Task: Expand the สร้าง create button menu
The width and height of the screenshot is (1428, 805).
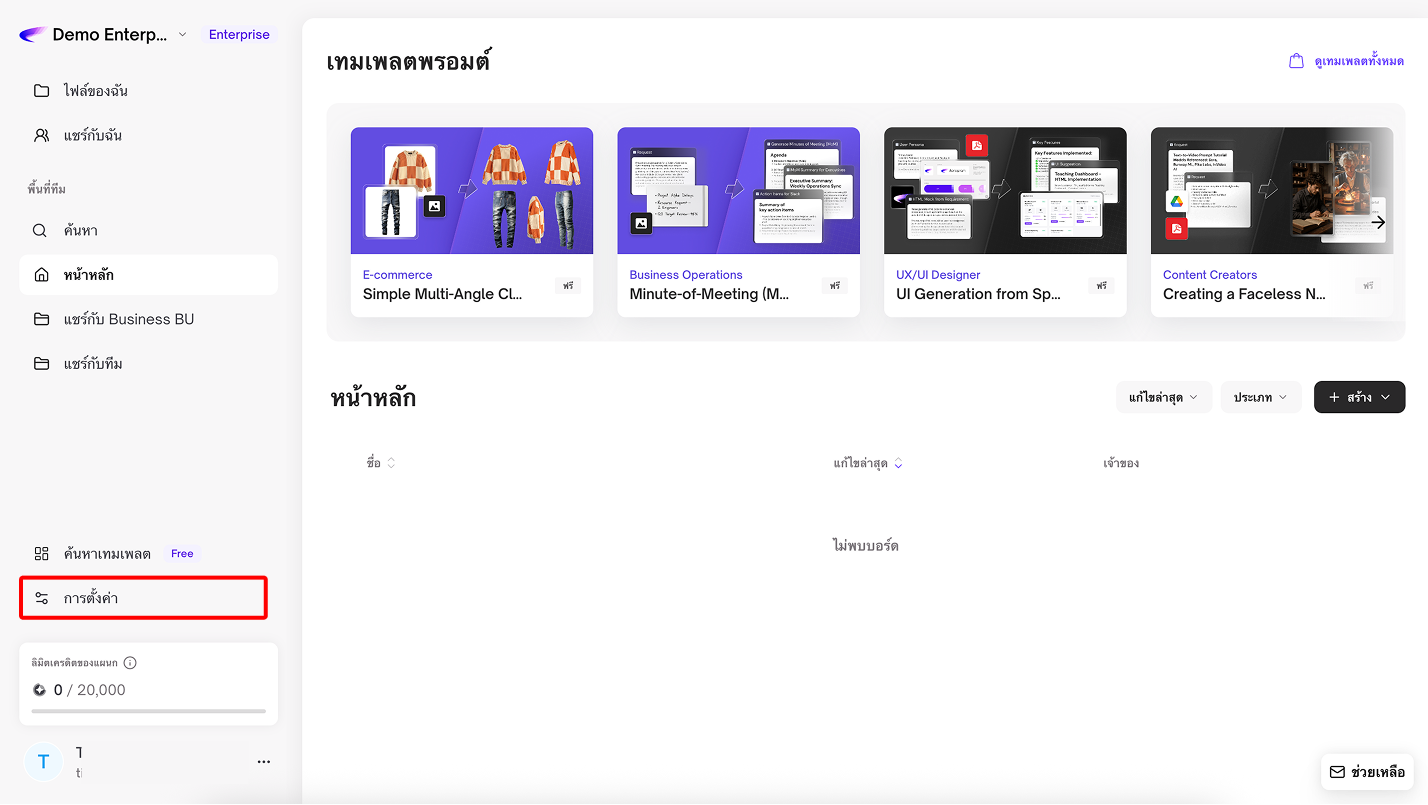Action: coord(1359,397)
